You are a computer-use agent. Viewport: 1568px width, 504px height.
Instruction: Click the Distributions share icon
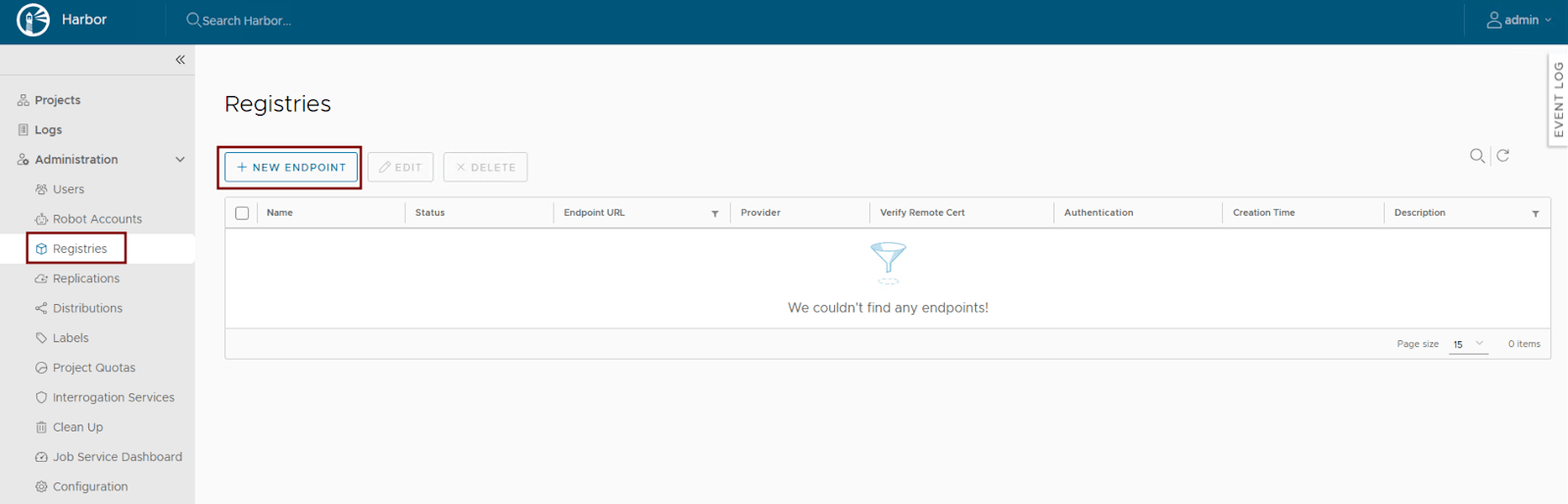pos(41,308)
